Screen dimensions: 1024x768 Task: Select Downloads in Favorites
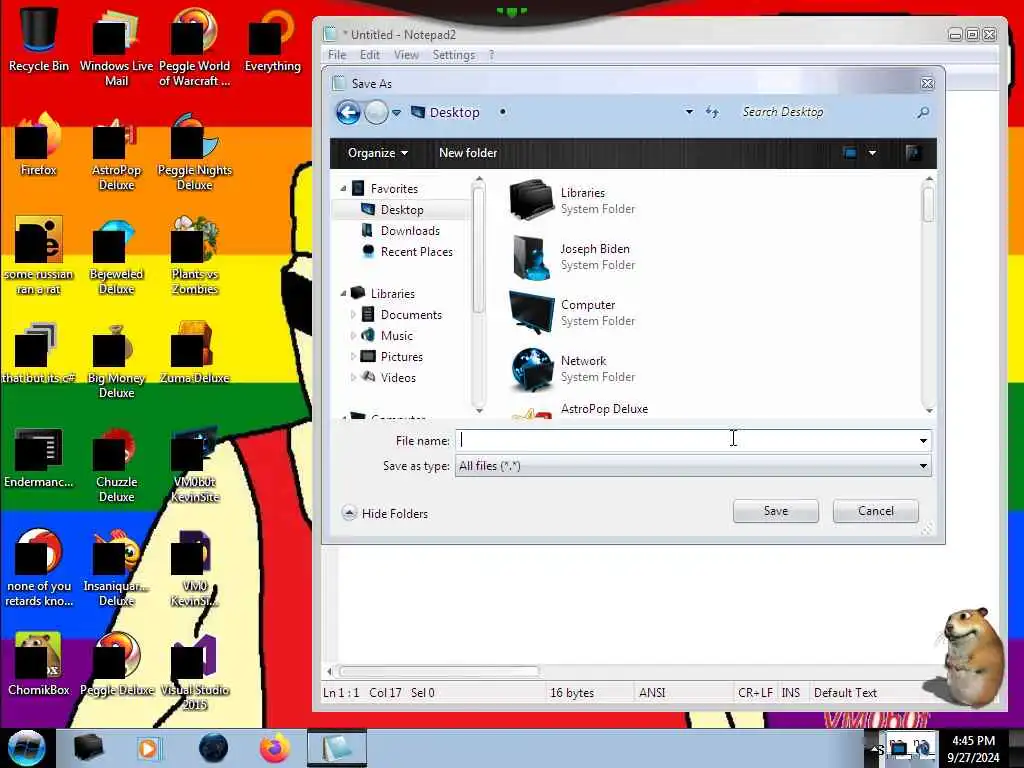click(x=409, y=231)
